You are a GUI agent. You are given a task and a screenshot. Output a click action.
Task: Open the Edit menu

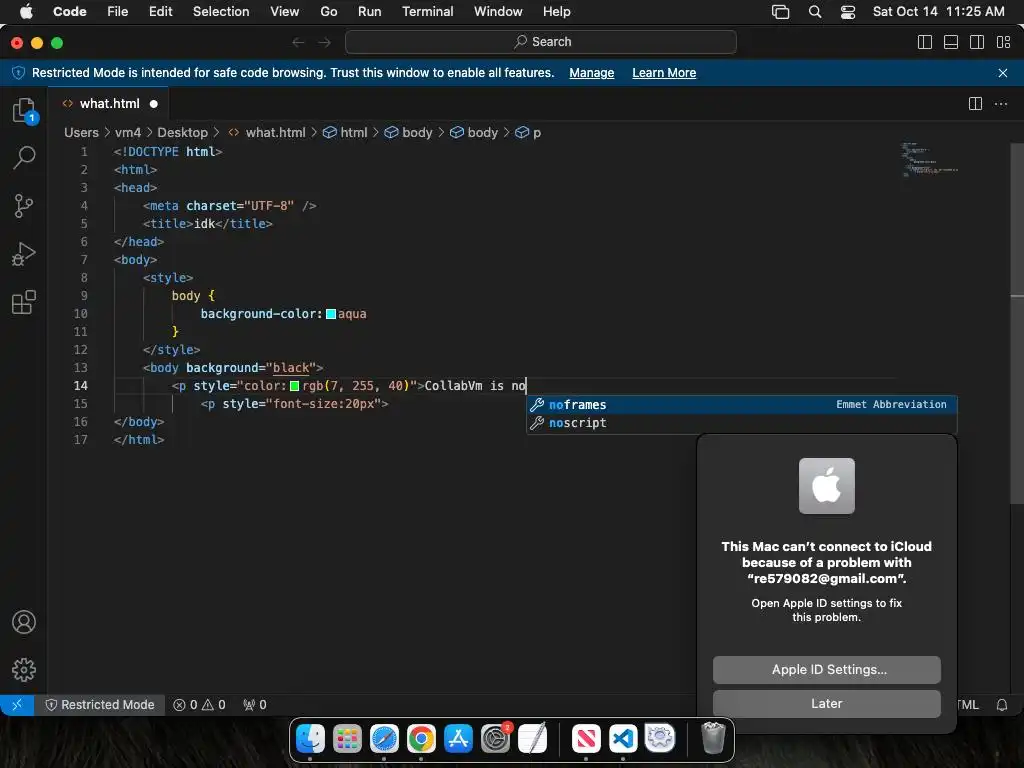tap(160, 12)
